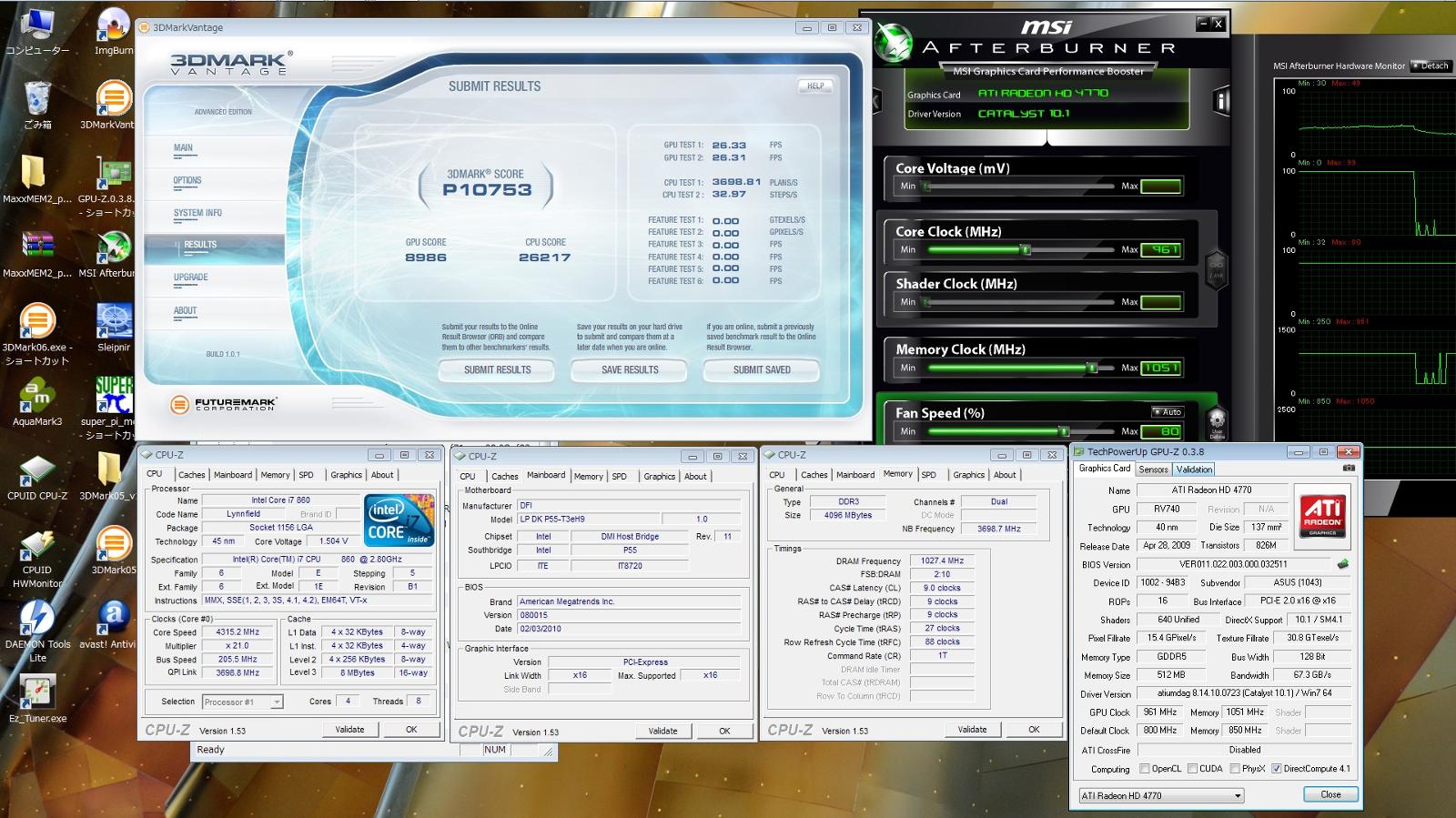Select the MaxxMEM2 WinRAR archive icon
The width and height of the screenshot is (1456, 818).
(36, 255)
